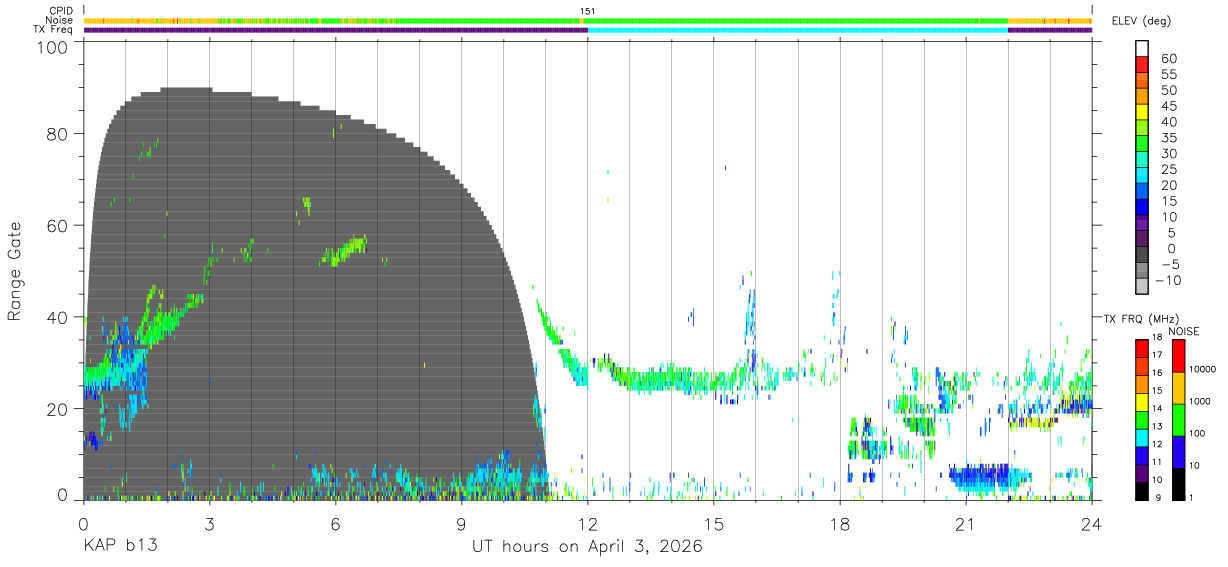The width and height of the screenshot is (1228, 567).
Task: Pick the yellow TX FRQ swatch between 14 and 15
Action: pyautogui.click(x=1143, y=401)
